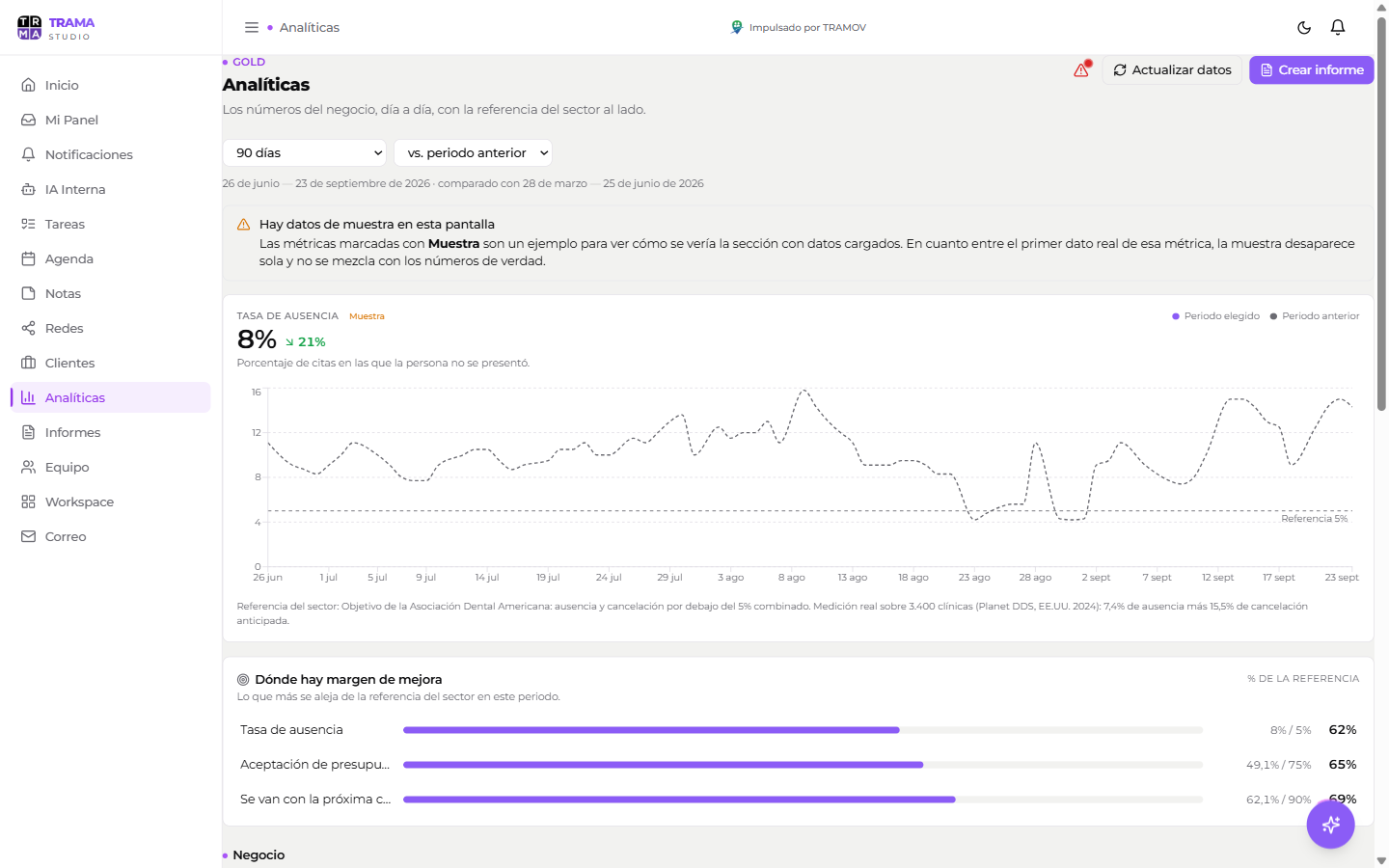Click the Notificaciones bell icon in sidebar
Image resolution: width=1389 pixels, height=868 pixels.
click(29, 154)
